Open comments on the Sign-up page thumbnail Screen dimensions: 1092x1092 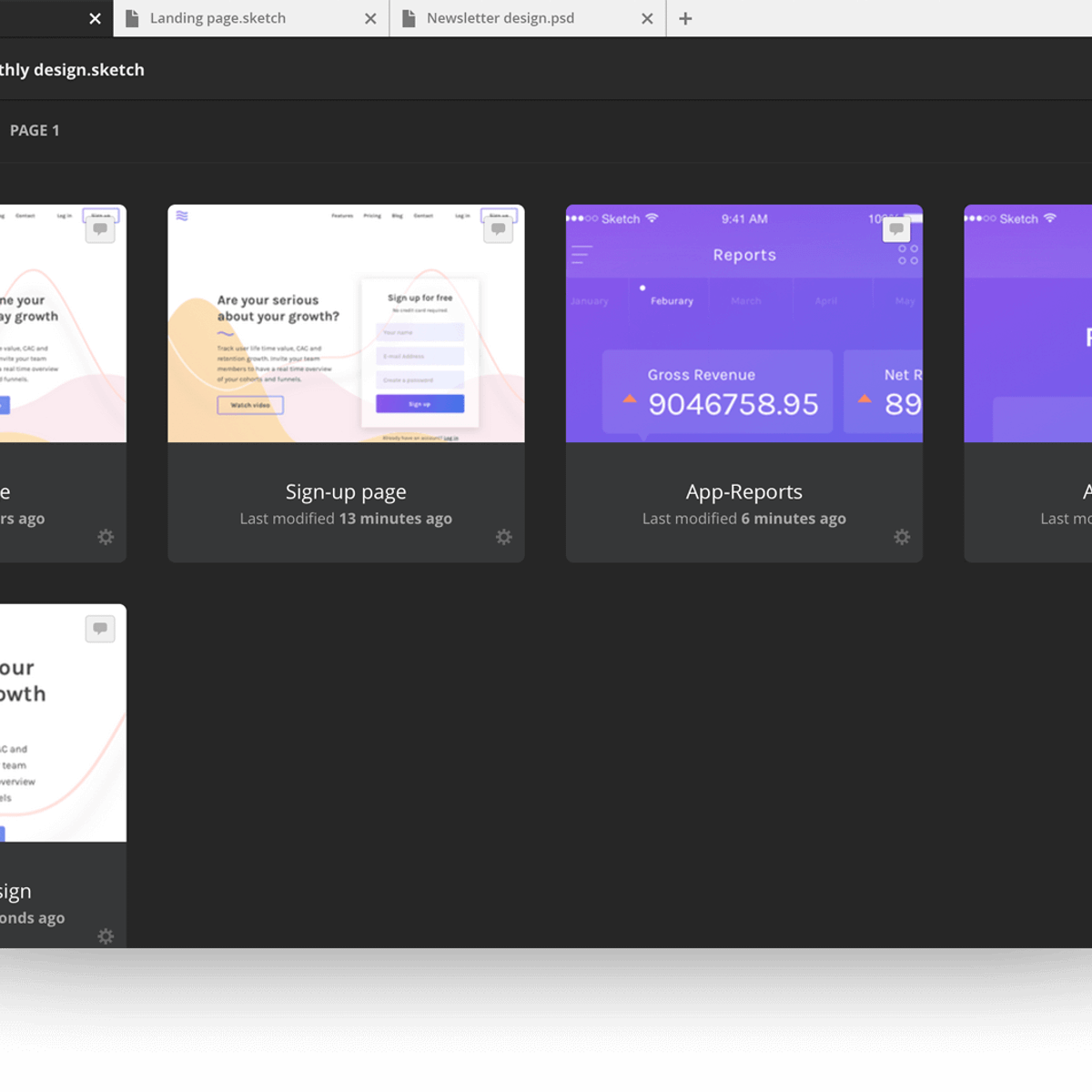point(498,228)
